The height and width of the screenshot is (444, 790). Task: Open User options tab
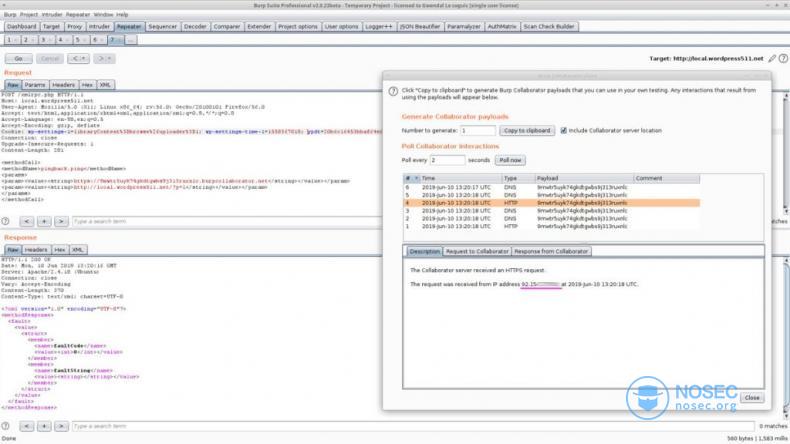tap(341, 26)
